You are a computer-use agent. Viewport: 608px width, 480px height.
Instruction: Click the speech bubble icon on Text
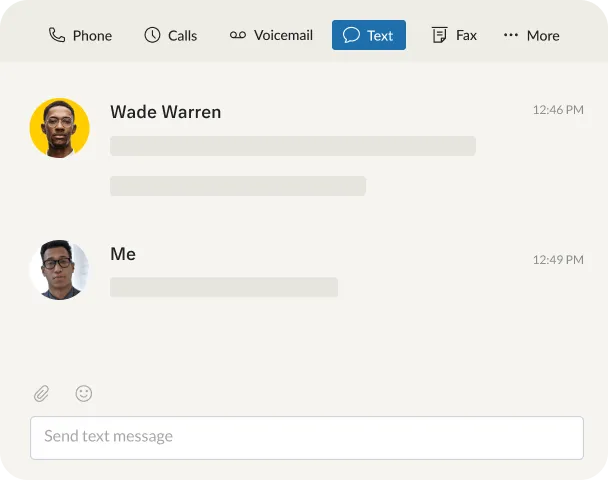click(351, 35)
